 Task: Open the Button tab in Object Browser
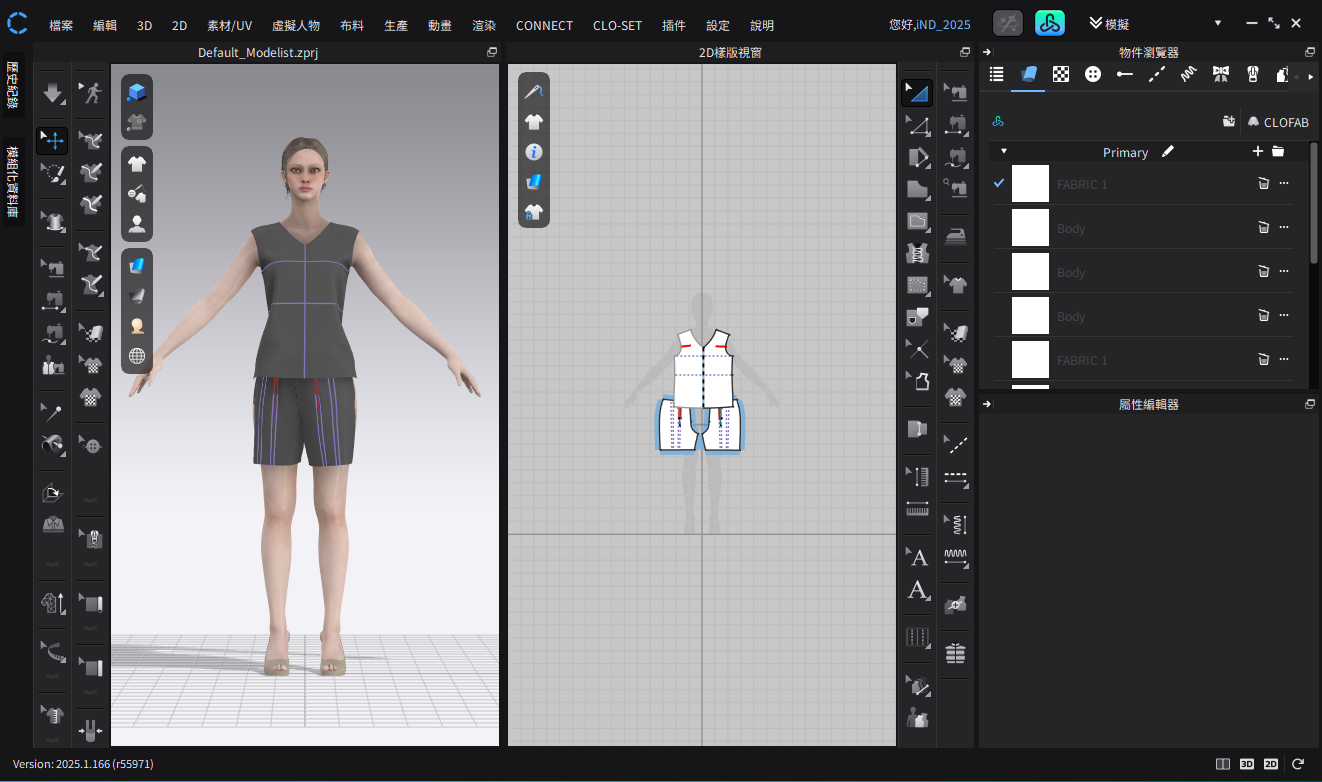[1093, 74]
